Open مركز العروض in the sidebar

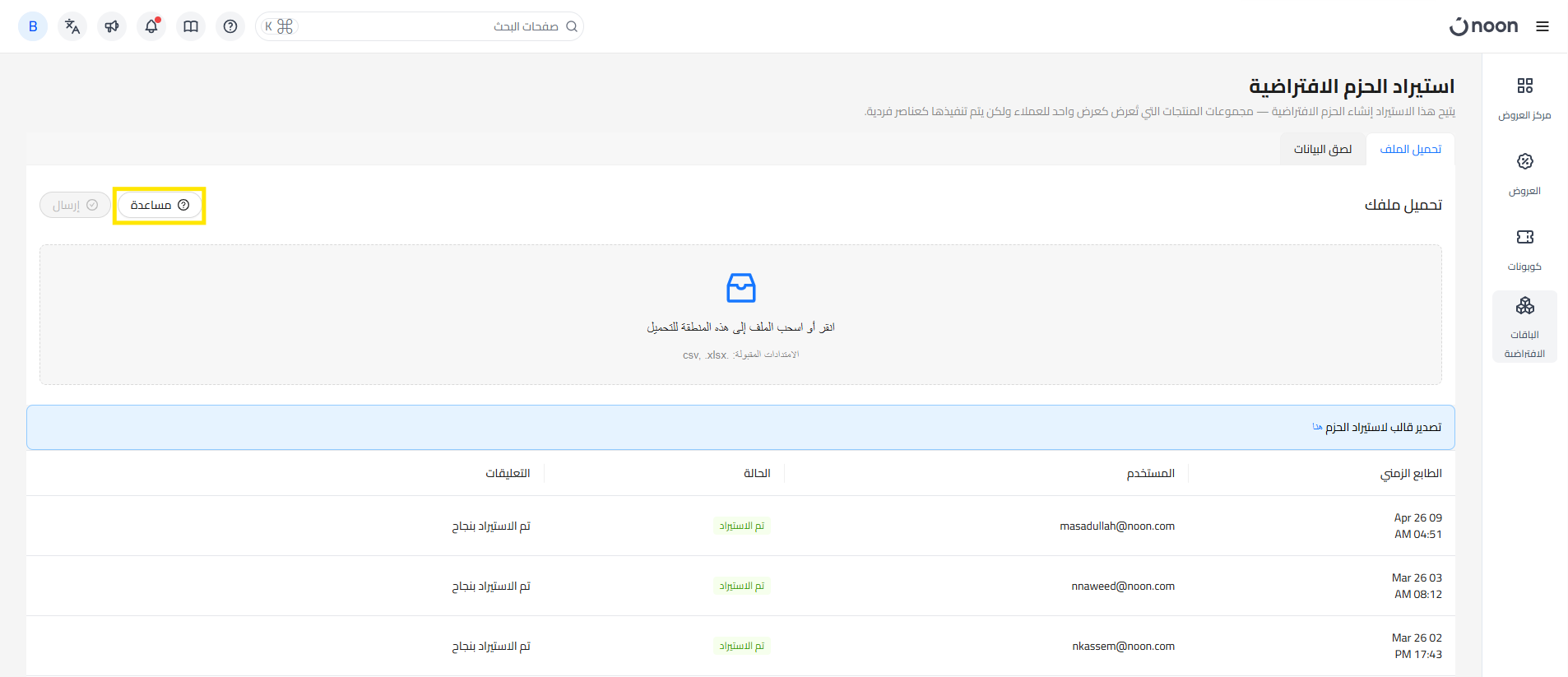click(x=1524, y=97)
